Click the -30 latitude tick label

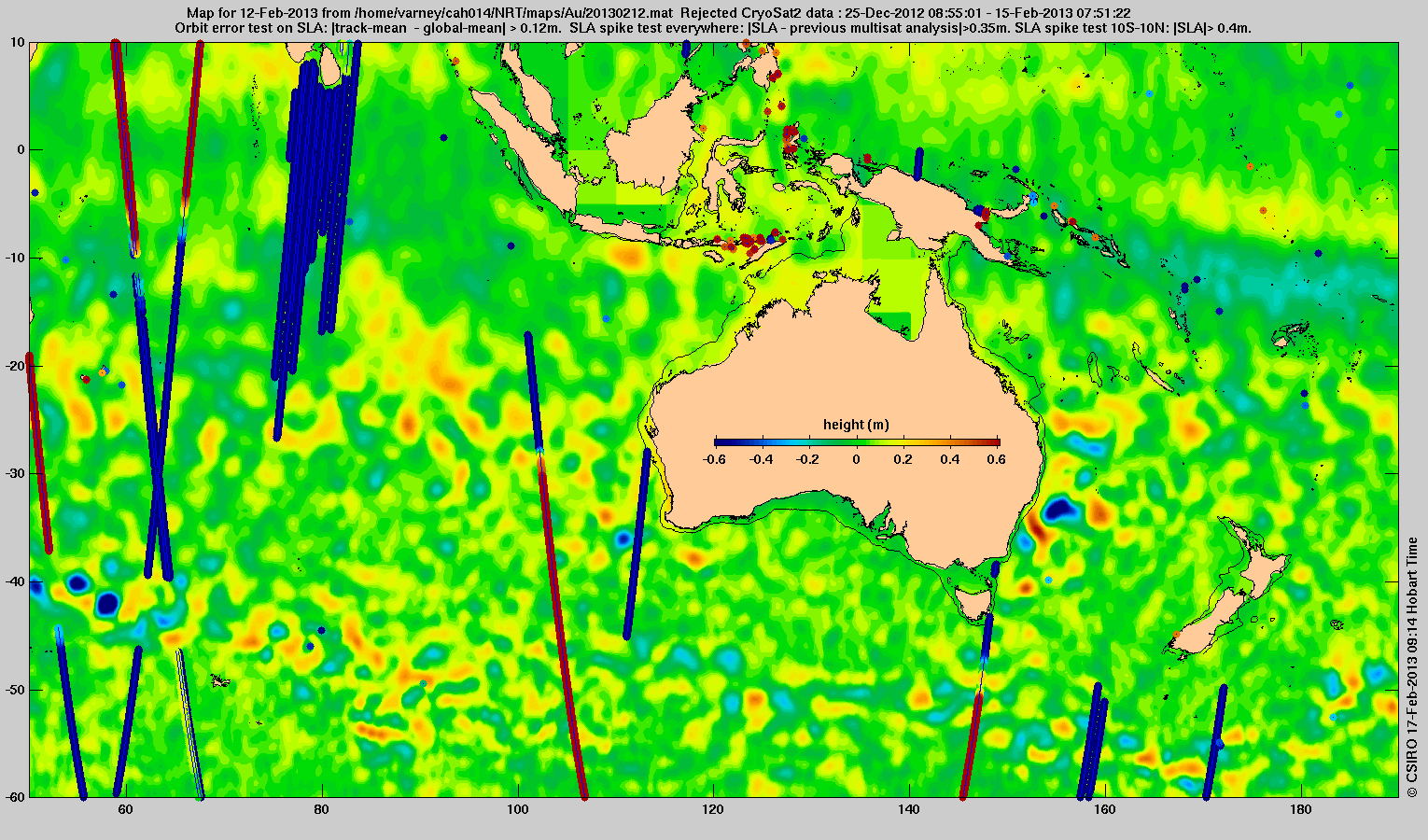15,473
